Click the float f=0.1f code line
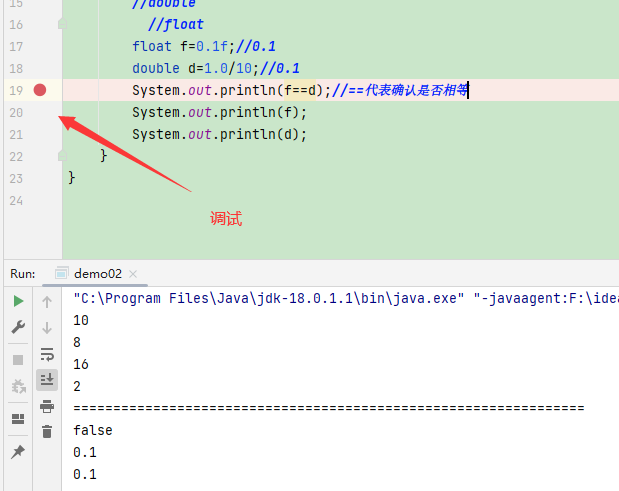 pos(204,47)
